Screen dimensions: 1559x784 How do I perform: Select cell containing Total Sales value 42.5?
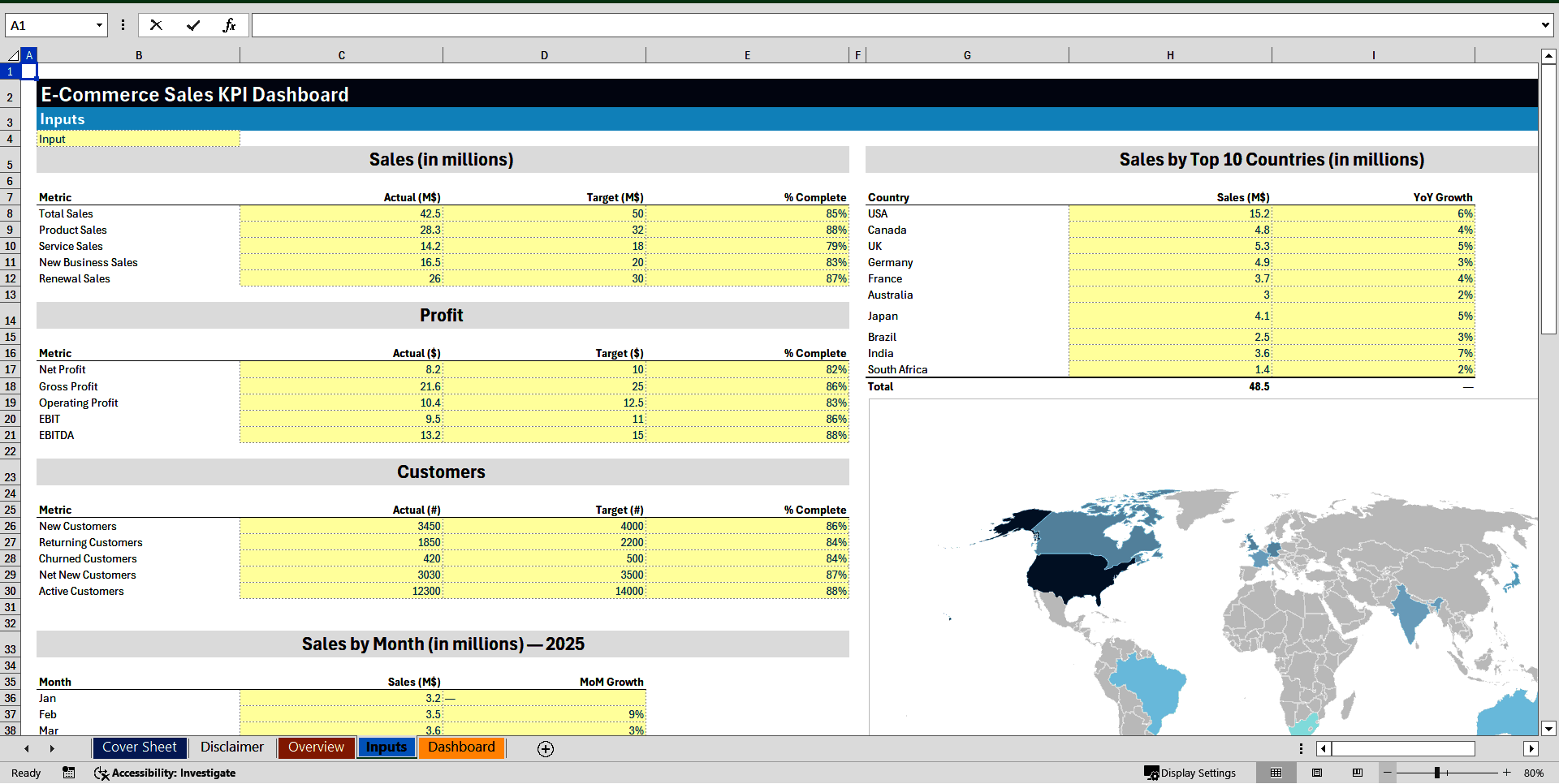pos(341,213)
